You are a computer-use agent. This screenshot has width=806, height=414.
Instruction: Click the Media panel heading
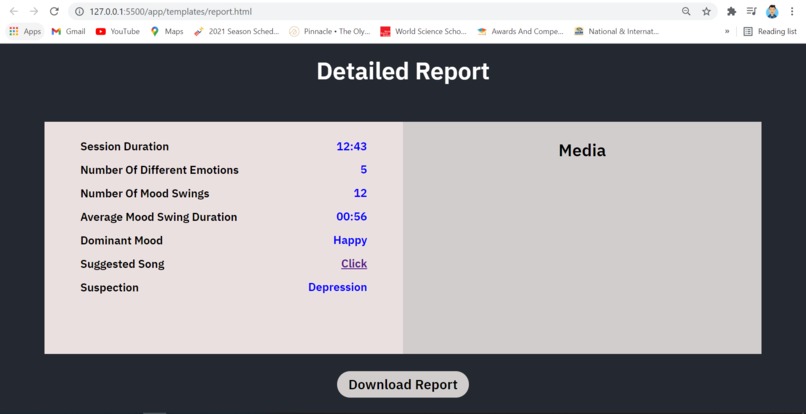click(582, 150)
